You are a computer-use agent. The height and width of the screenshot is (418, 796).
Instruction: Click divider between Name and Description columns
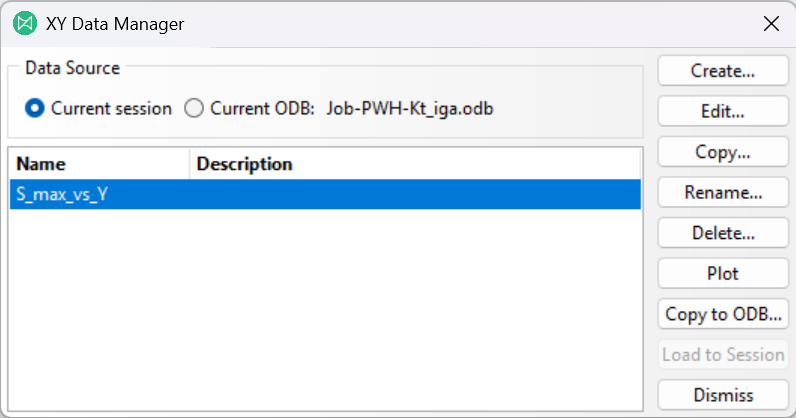[x=189, y=164]
